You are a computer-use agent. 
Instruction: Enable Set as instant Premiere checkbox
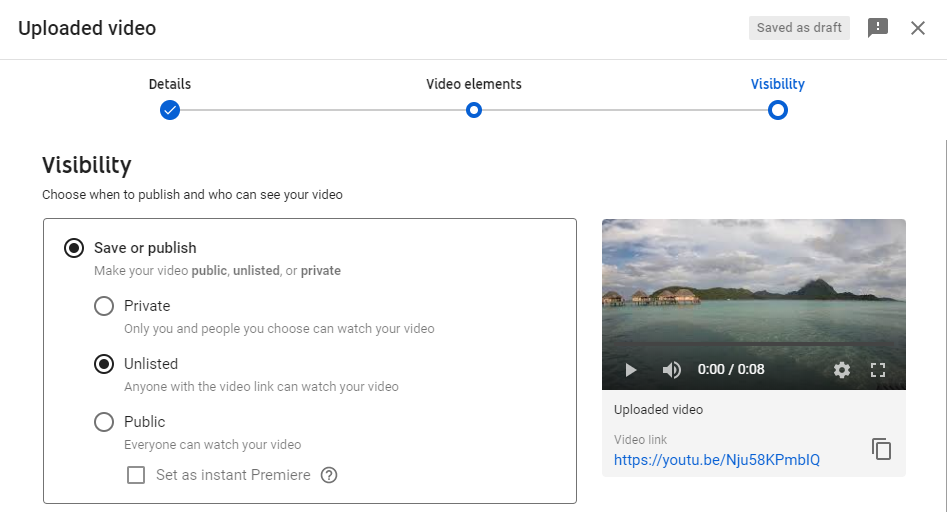[136, 475]
